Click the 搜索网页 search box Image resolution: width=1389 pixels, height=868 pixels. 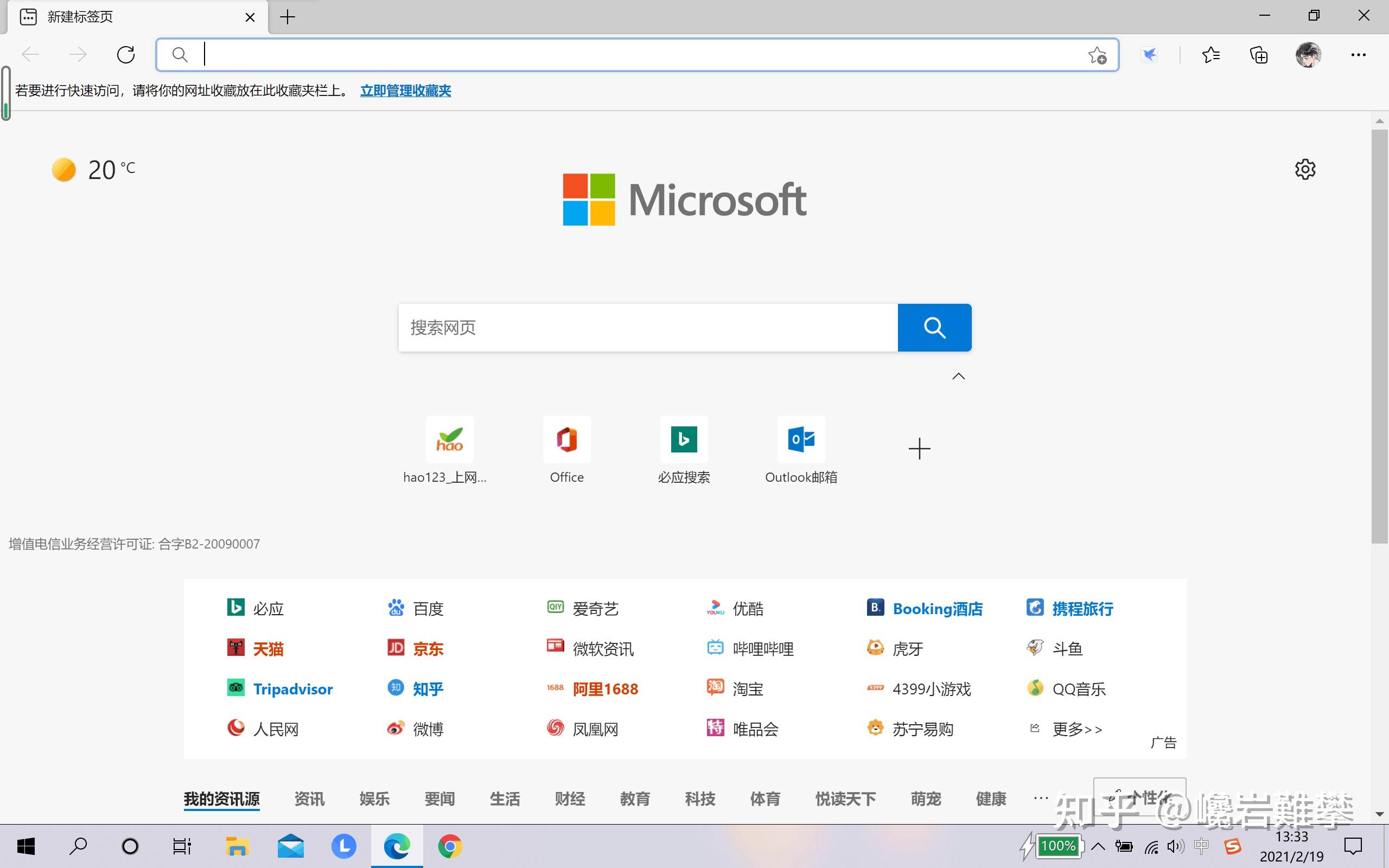pyautogui.click(x=648, y=328)
